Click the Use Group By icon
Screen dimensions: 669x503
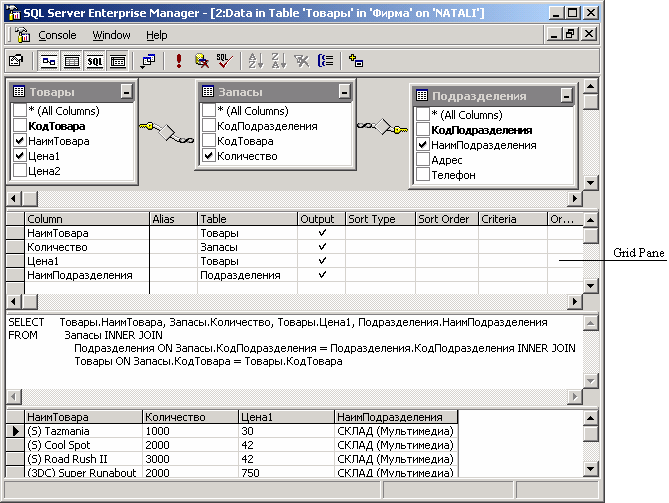point(326,61)
